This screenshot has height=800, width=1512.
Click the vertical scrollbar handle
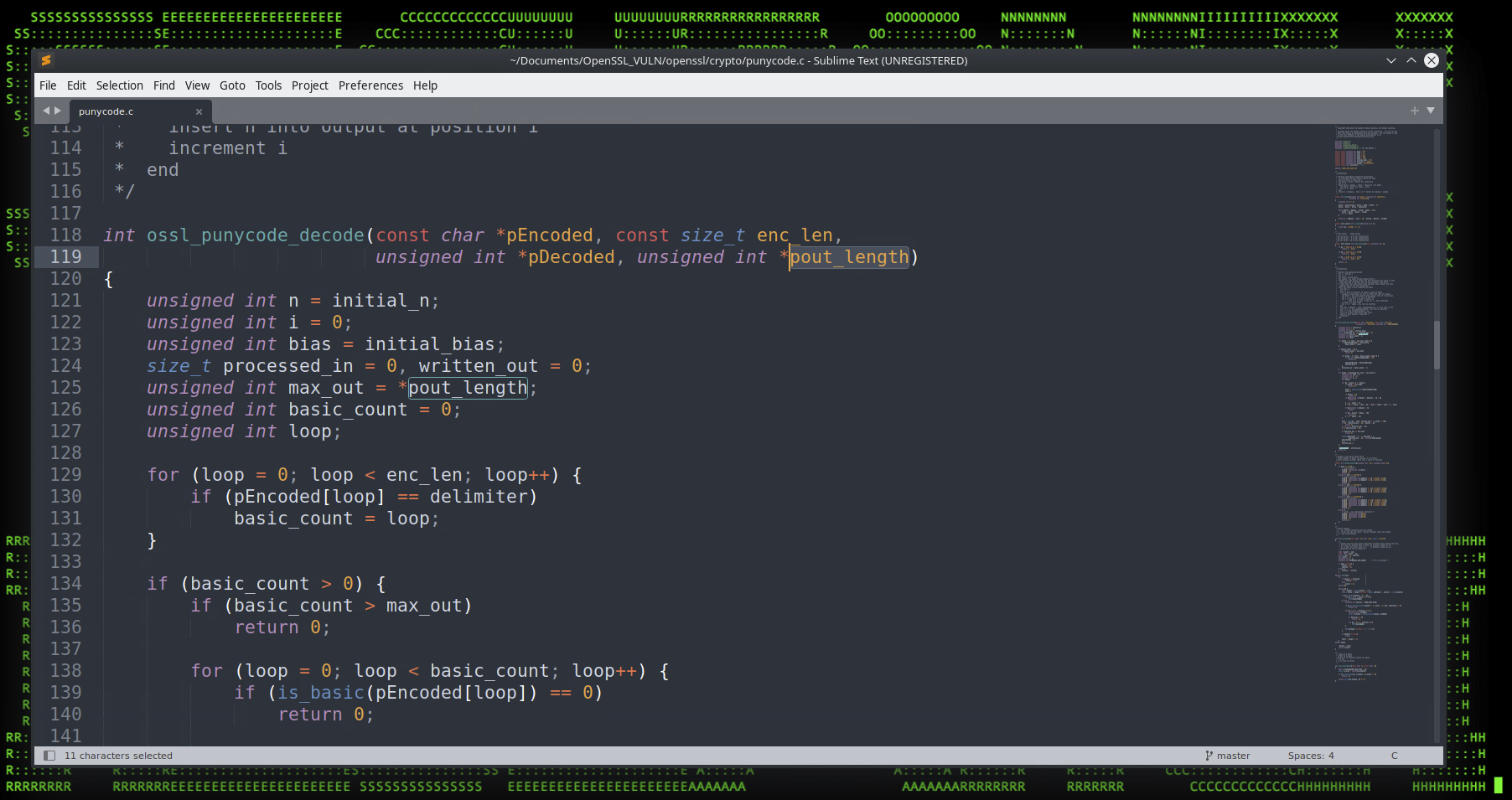point(1437,344)
